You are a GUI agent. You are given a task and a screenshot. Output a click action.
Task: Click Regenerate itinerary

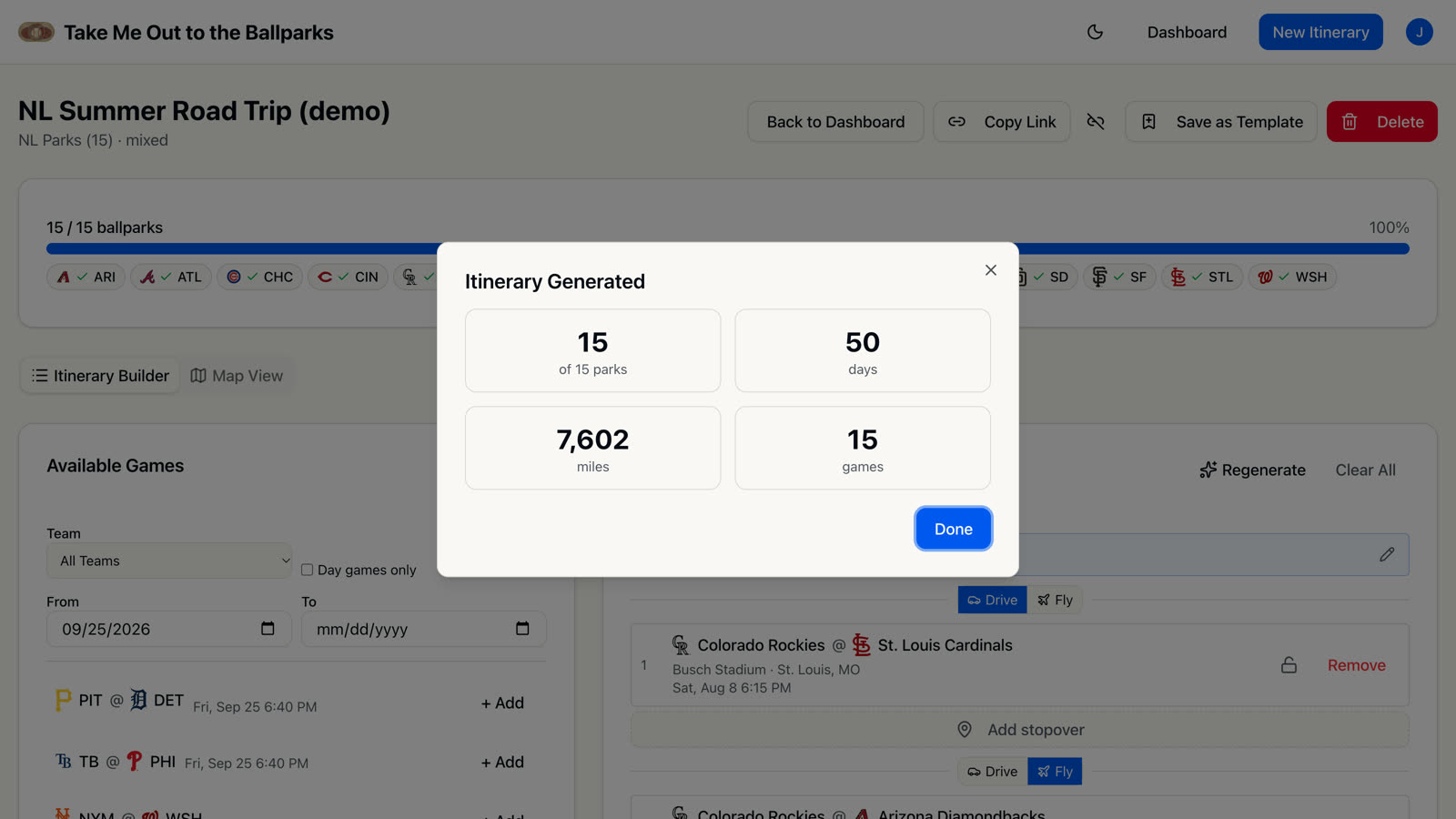click(x=1252, y=470)
